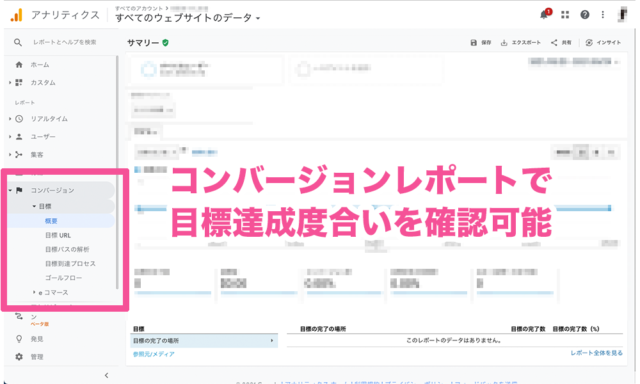Open the インサイト insights panel

click(603, 42)
